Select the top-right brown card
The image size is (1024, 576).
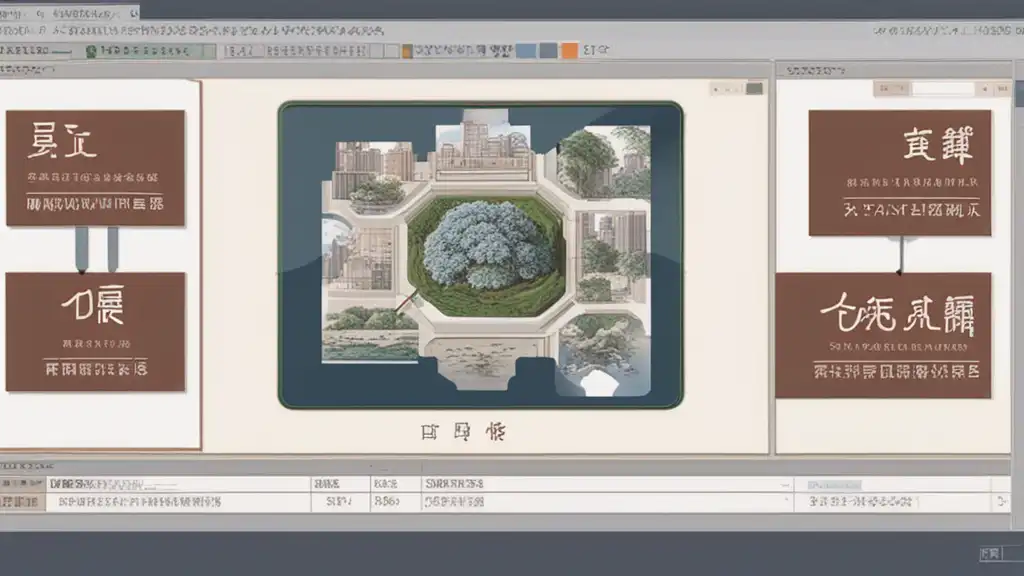(899, 172)
